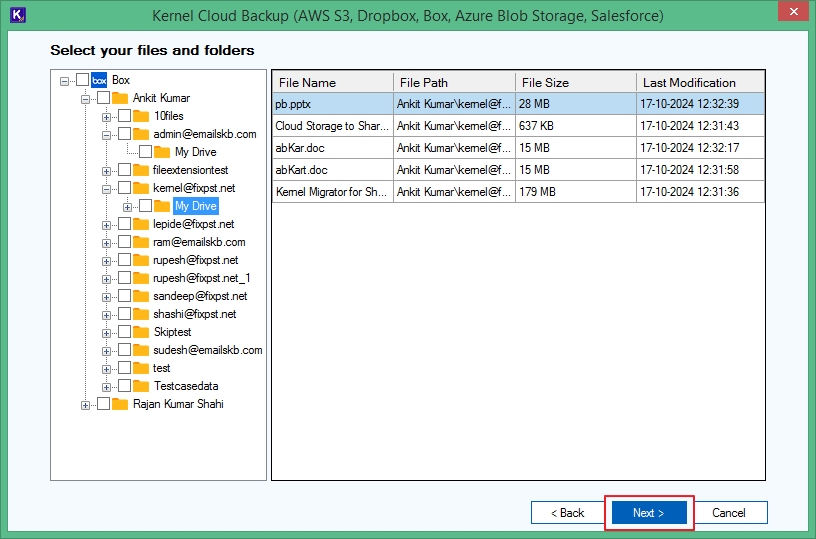Click the 637 KB file size cell

[576, 126]
